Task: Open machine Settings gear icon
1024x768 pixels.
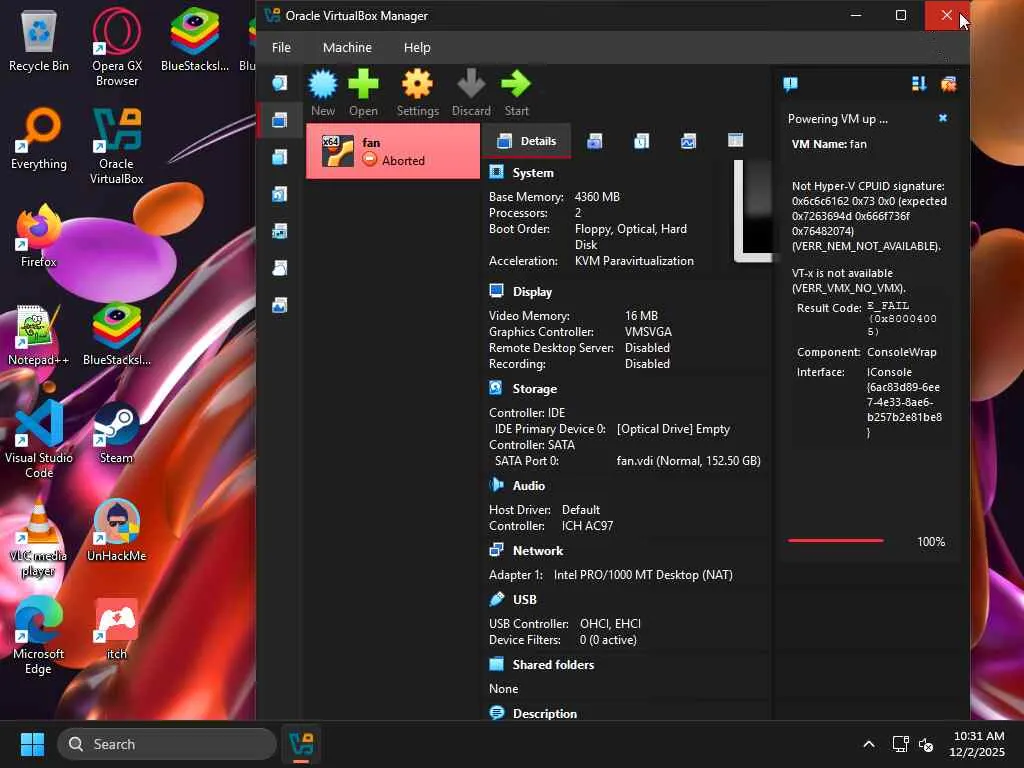Action: 417,93
